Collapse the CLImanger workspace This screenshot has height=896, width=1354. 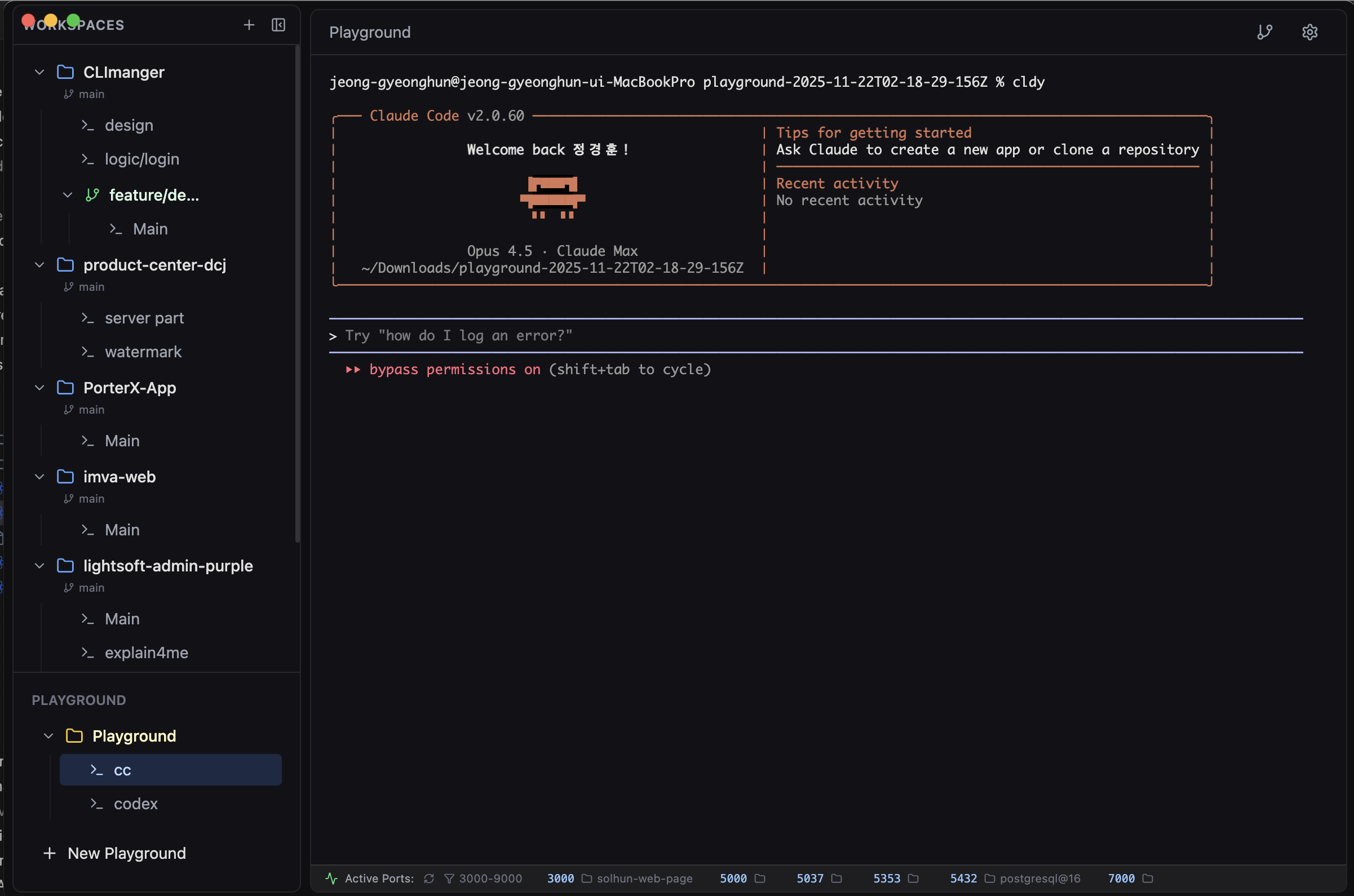(39, 72)
